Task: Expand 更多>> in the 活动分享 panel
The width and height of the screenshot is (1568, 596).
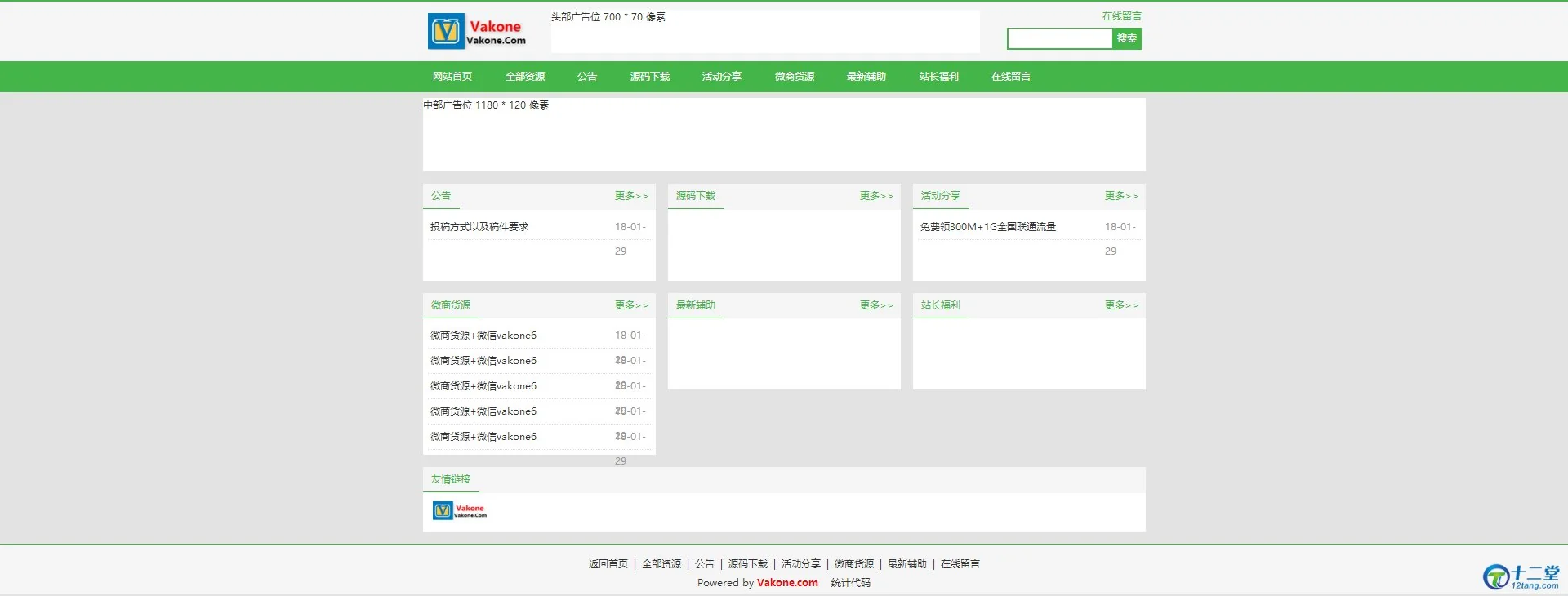Action: (1120, 196)
